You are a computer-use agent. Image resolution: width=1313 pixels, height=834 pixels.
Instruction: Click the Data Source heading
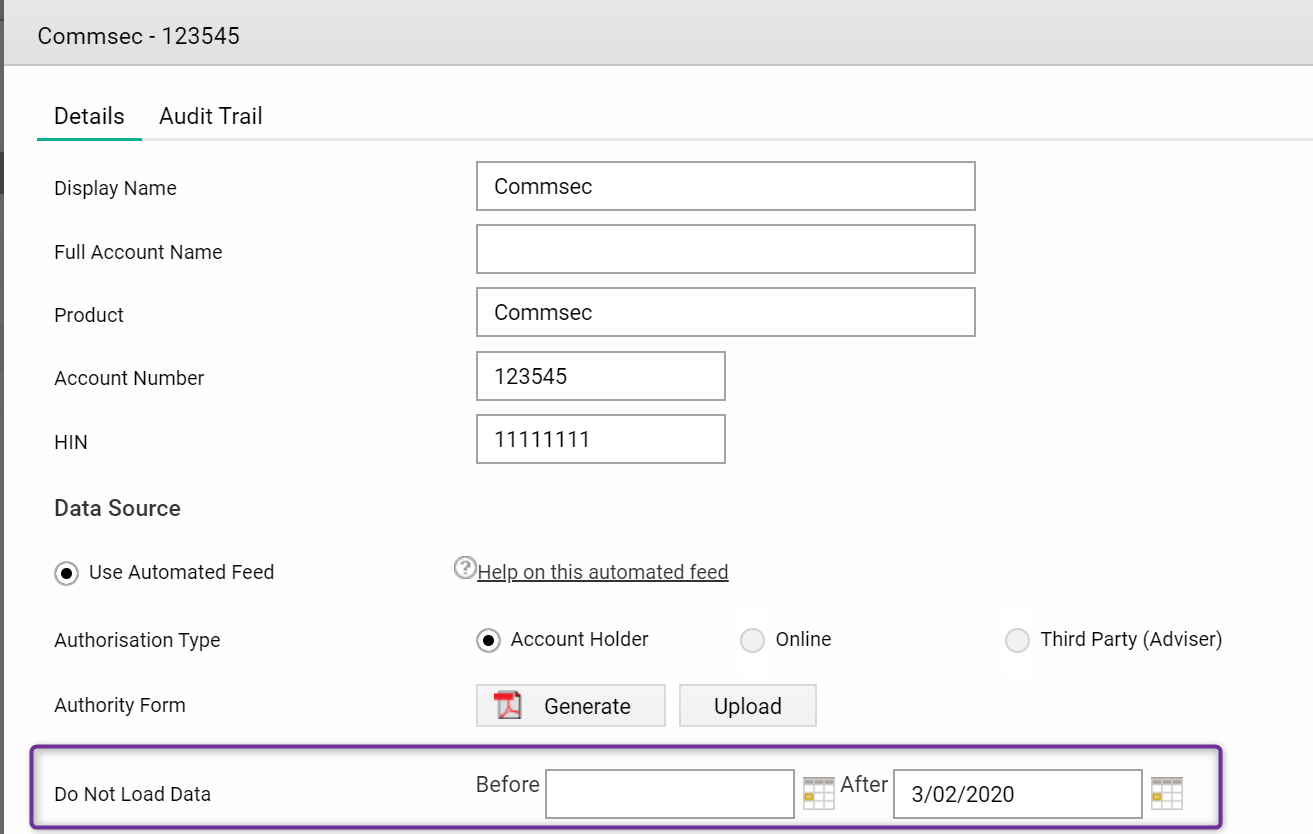click(x=117, y=508)
